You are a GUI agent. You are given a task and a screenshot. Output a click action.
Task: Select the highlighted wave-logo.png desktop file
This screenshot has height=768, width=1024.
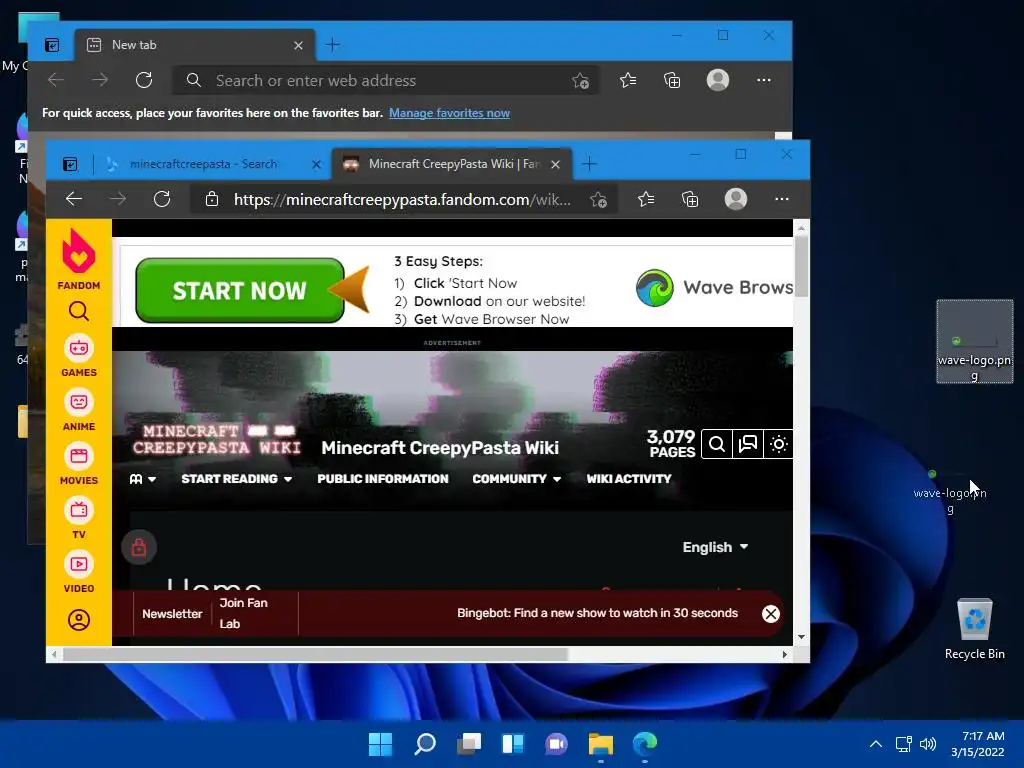click(x=974, y=342)
